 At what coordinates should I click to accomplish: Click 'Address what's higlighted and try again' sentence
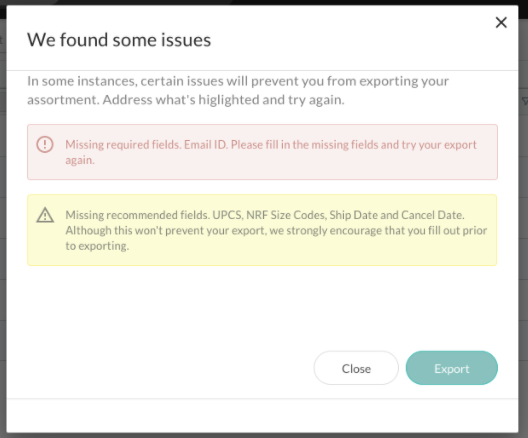click(223, 100)
